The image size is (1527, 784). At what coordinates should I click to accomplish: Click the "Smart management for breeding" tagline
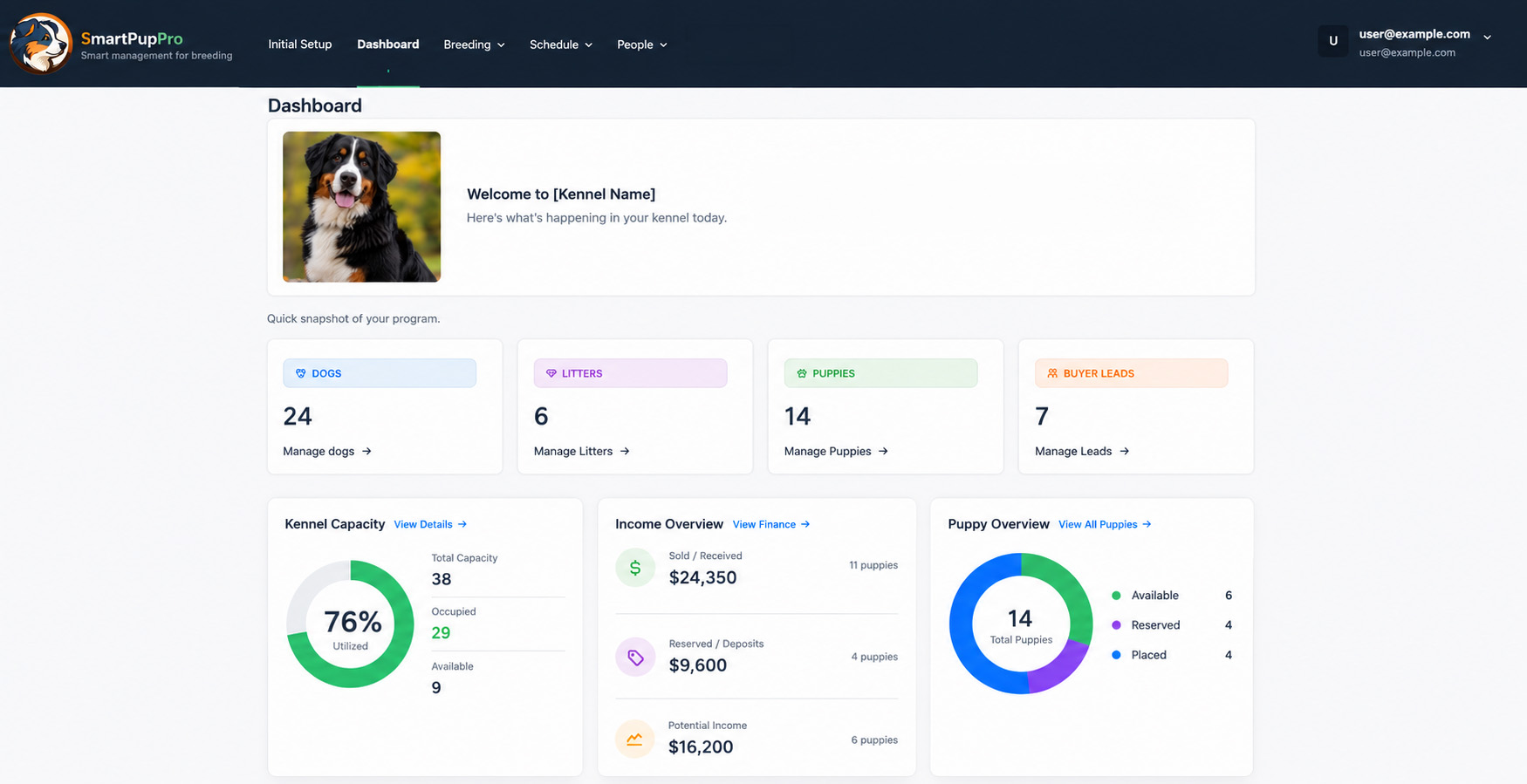tap(157, 56)
